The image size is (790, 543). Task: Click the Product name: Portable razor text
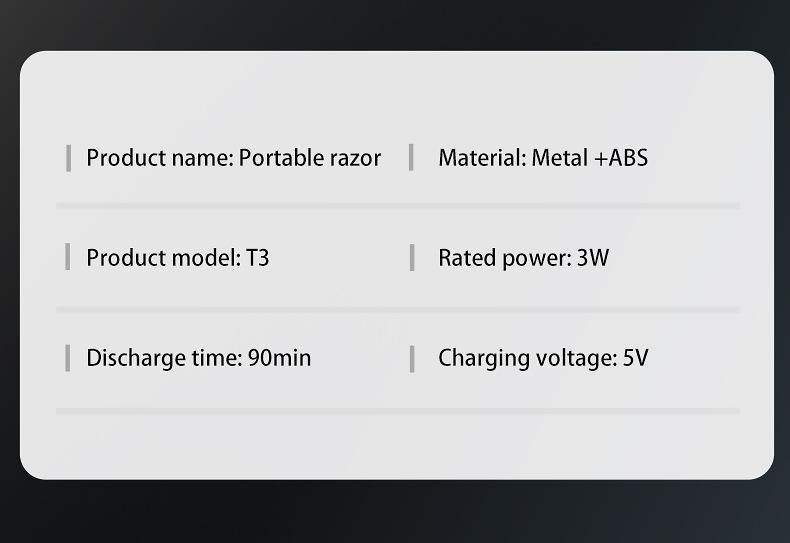[233, 158]
